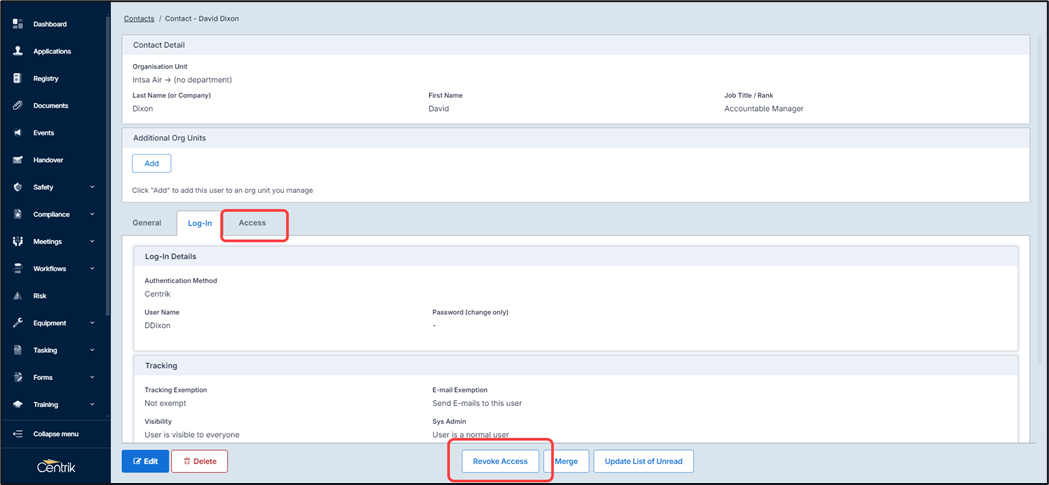1049x485 pixels.
Task: Click authentication method value Centrik
Action: [157, 293]
